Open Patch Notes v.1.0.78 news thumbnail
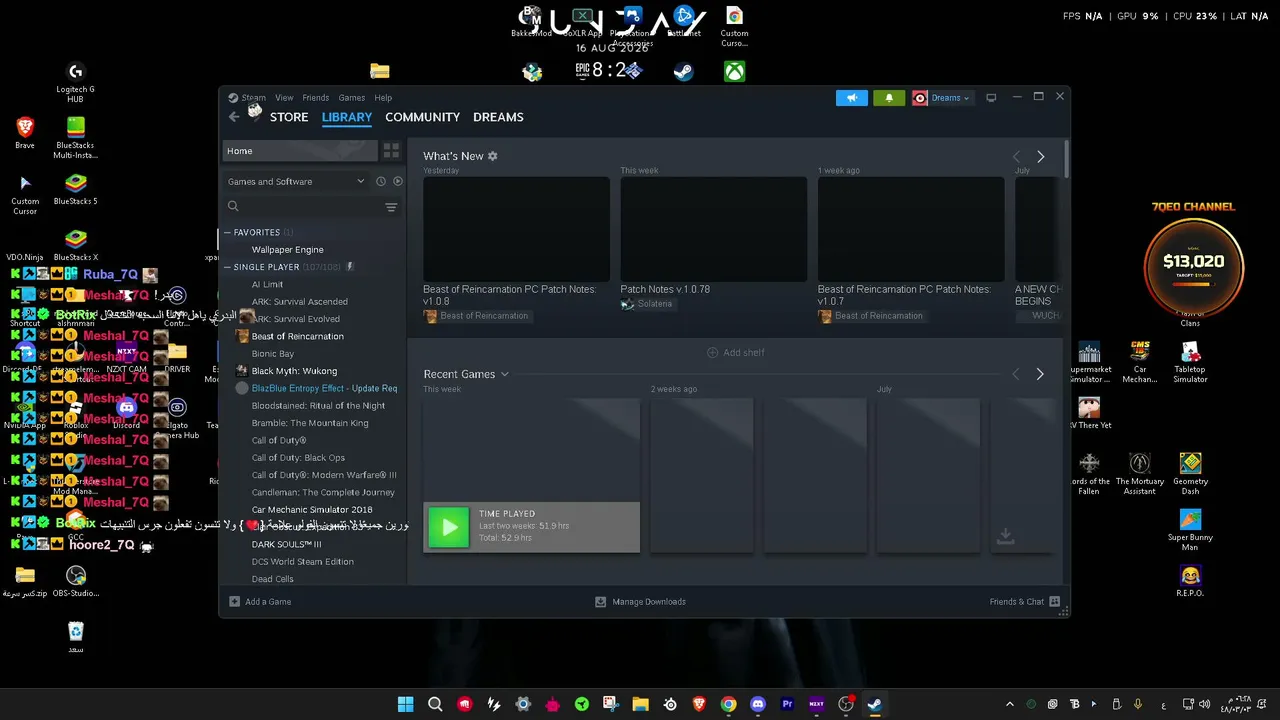Viewport: 1280px width, 720px height. (x=713, y=229)
